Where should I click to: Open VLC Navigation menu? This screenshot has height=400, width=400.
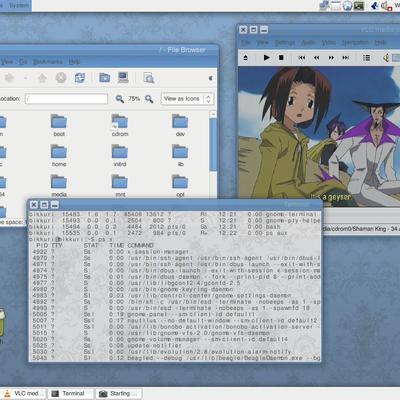click(355, 43)
